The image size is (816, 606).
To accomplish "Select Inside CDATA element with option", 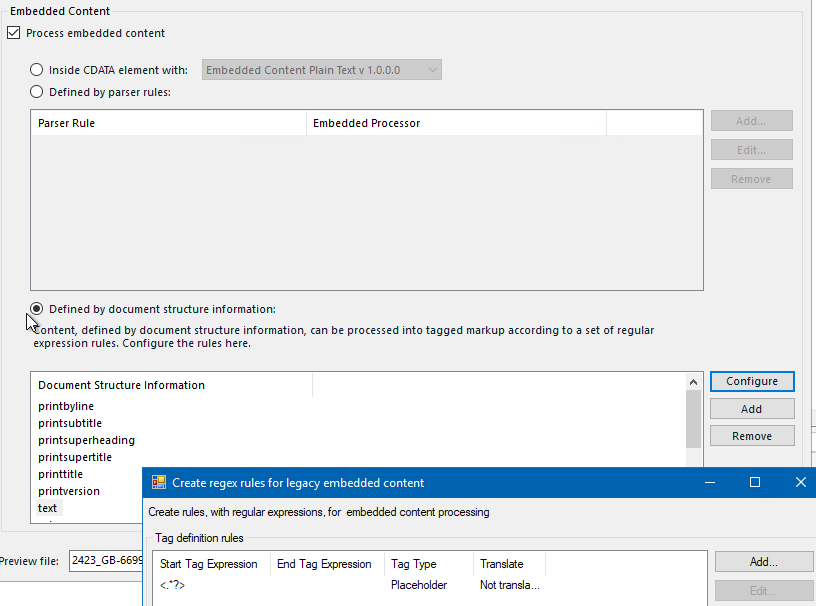I will [37, 70].
